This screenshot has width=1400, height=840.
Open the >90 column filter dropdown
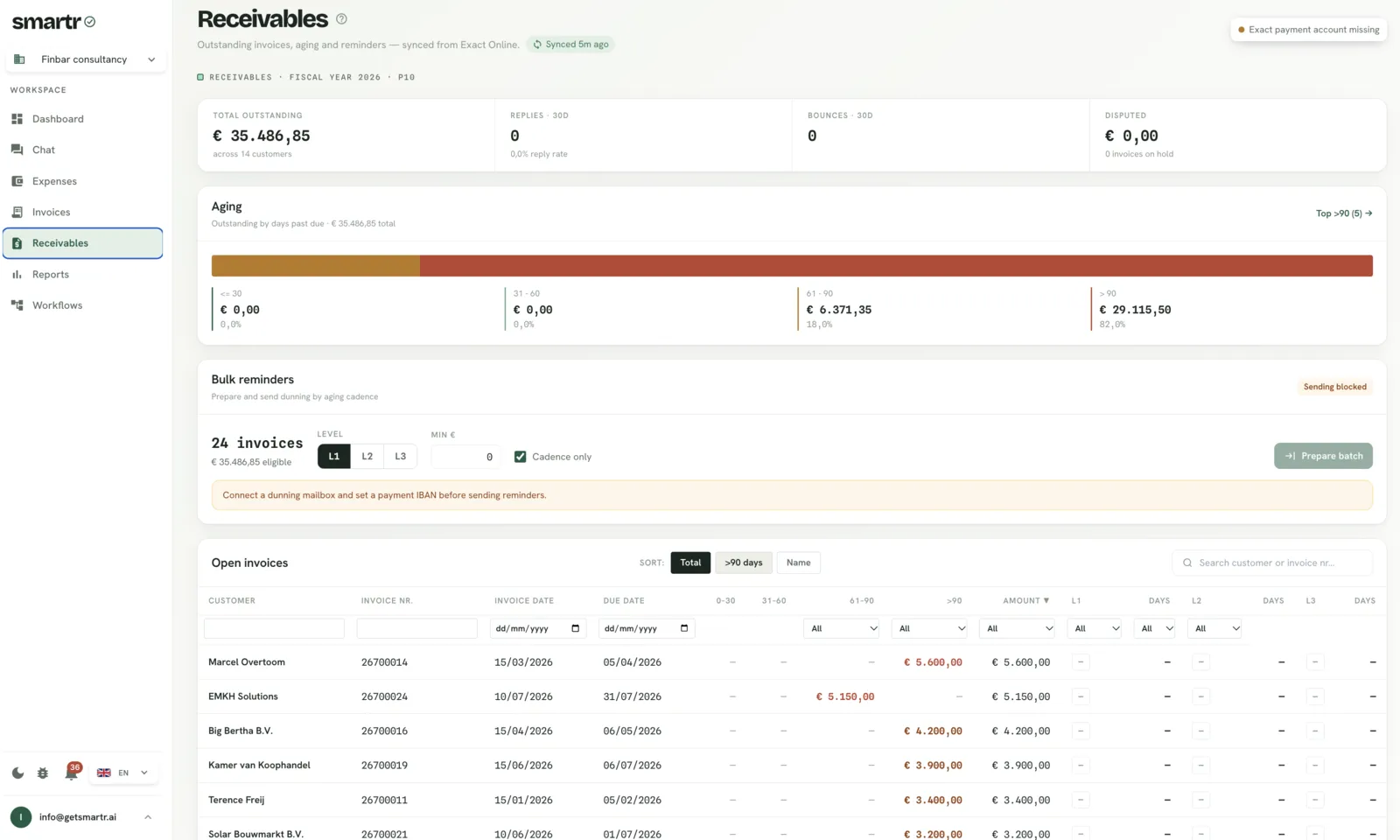tap(929, 628)
